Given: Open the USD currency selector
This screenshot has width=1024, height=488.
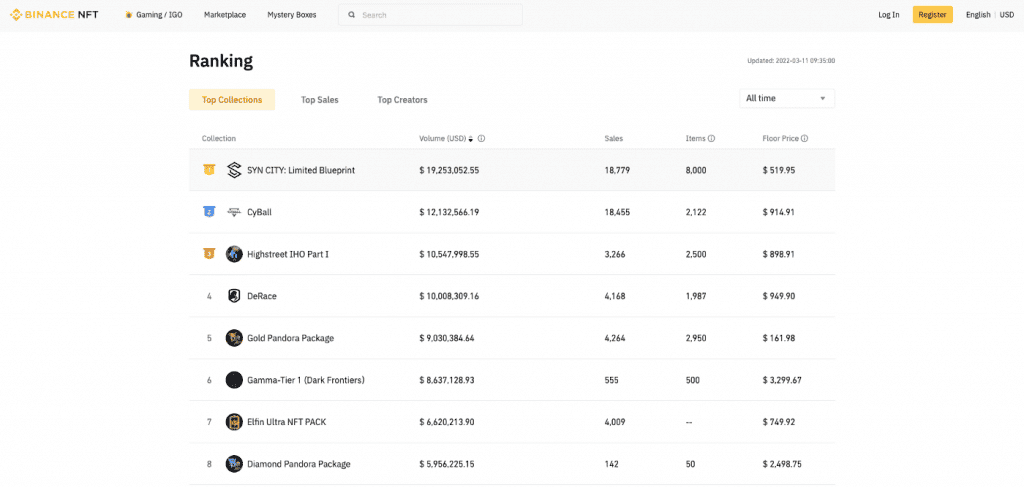Looking at the screenshot, I should pos(1006,14).
